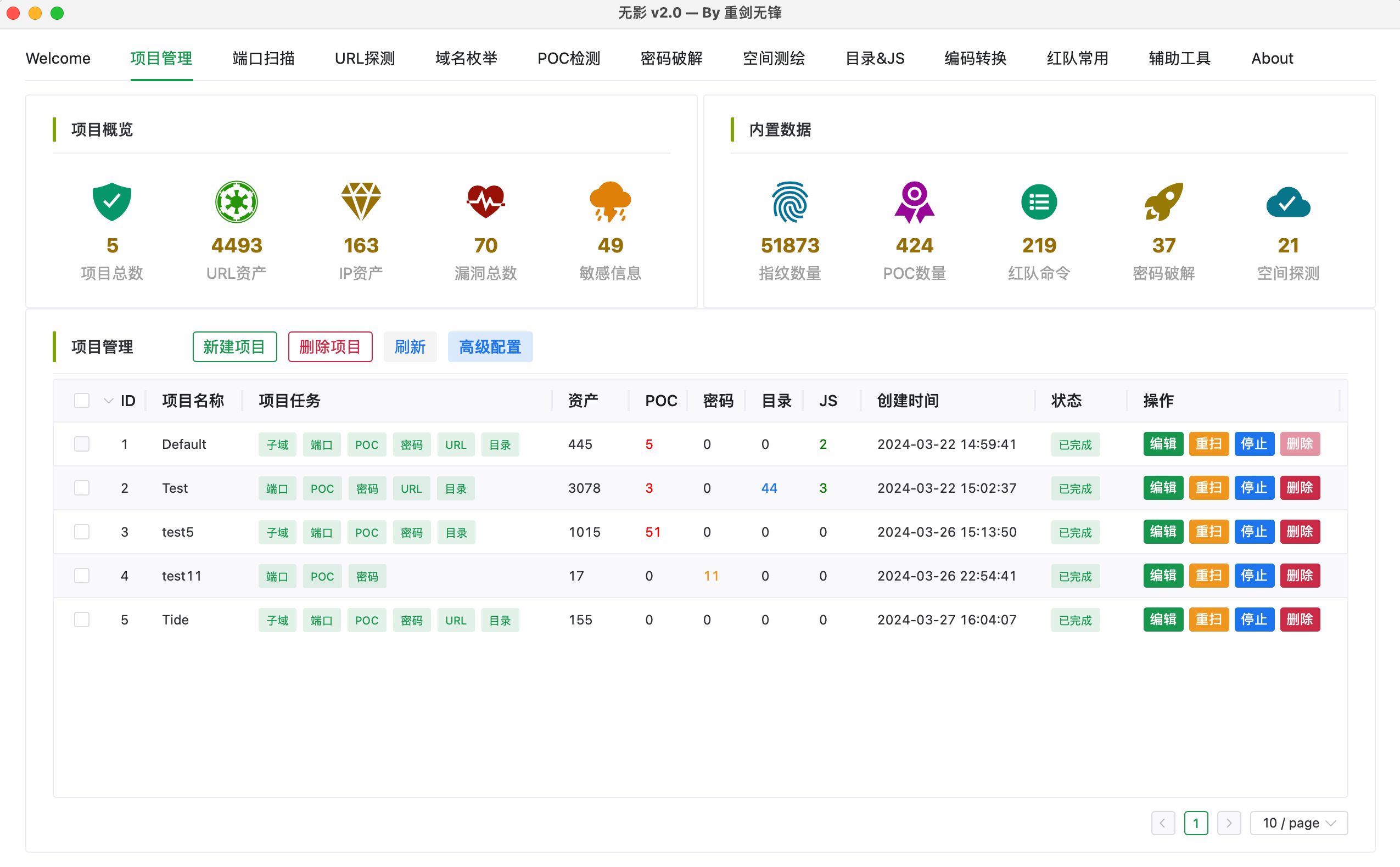Open the 10 / page size dropdown
The image size is (1400, 867).
1298,823
